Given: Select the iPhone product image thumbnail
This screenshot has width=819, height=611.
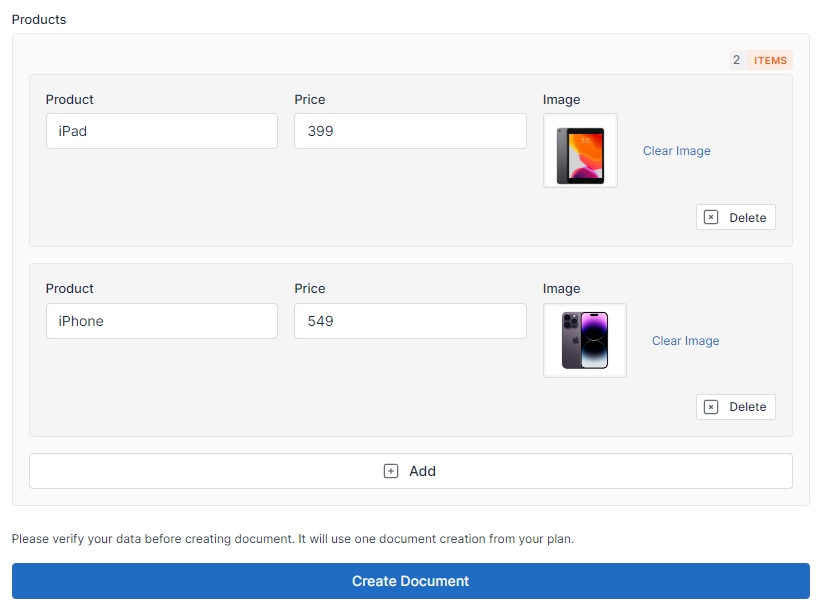Looking at the screenshot, I should coord(585,341).
